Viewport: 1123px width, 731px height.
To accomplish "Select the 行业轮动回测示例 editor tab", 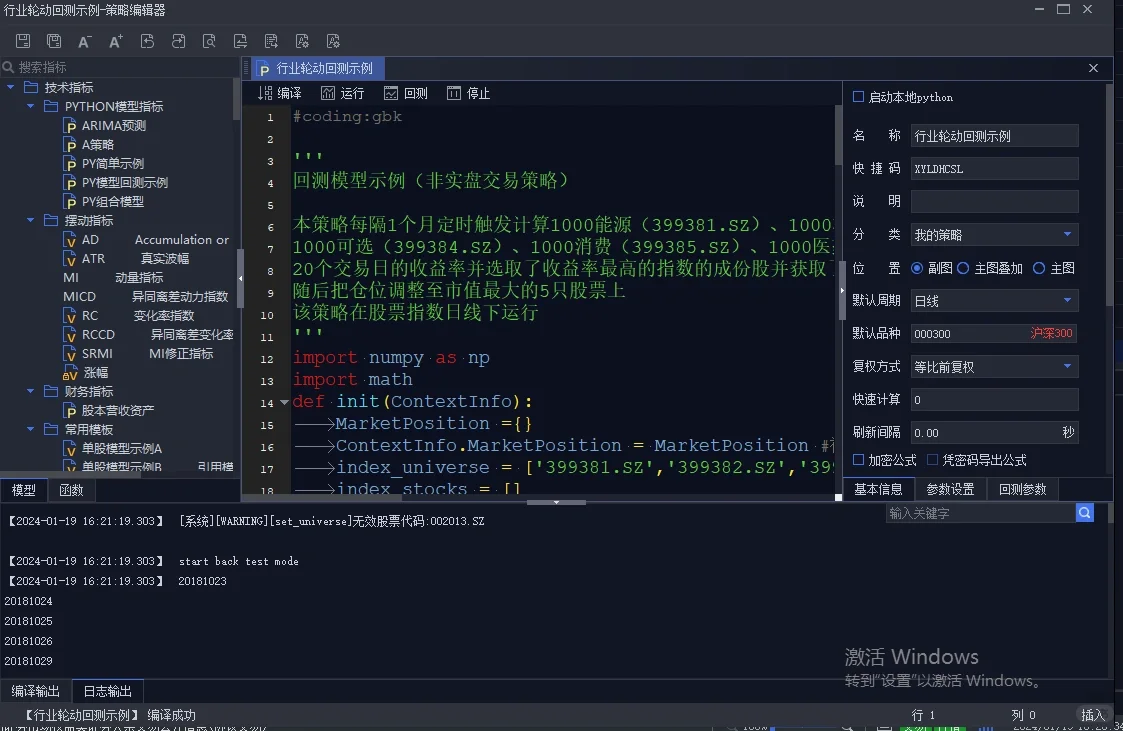I will 317,68.
